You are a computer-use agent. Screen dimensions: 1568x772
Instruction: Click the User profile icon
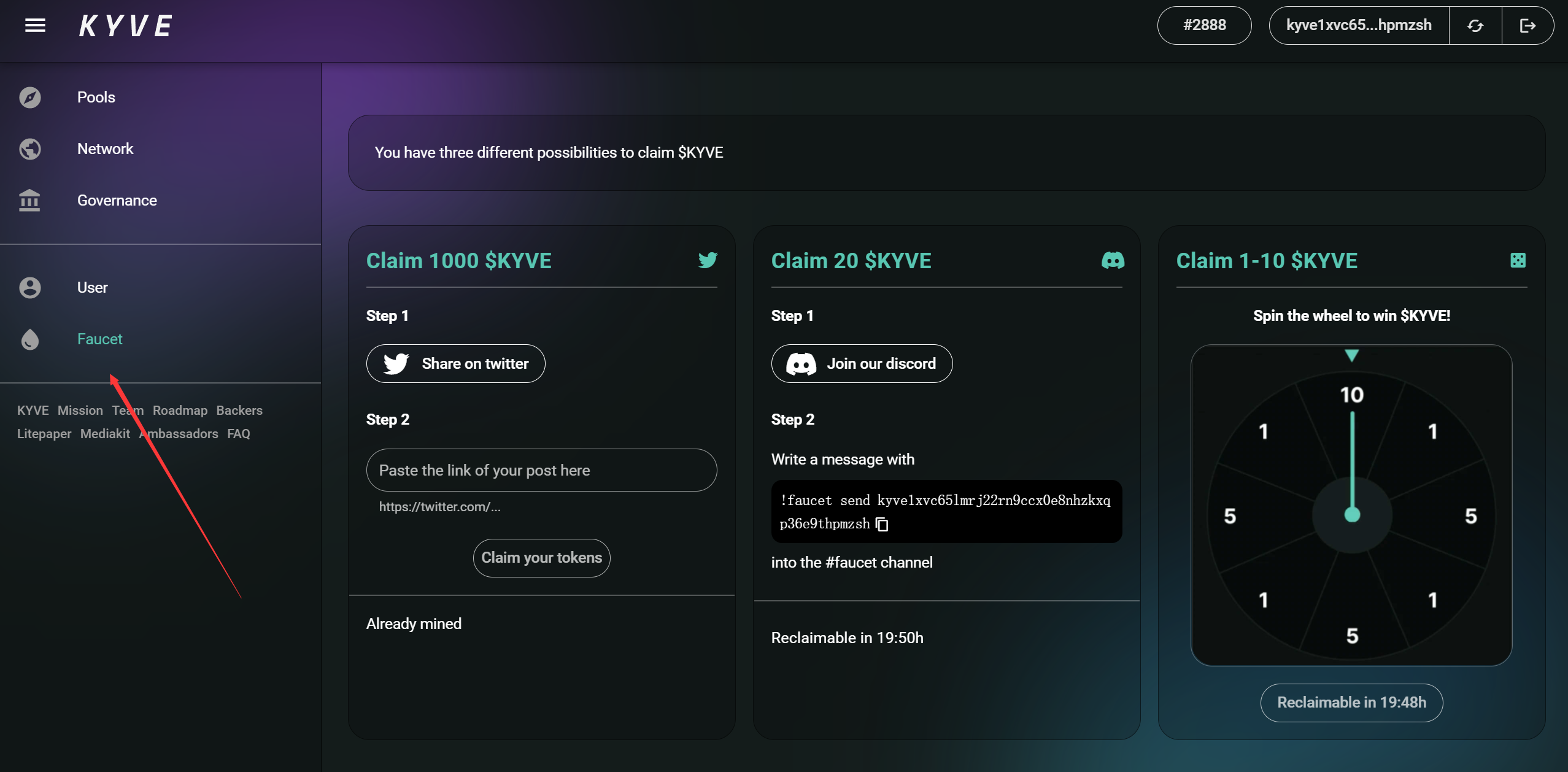pyautogui.click(x=29, y=287)
